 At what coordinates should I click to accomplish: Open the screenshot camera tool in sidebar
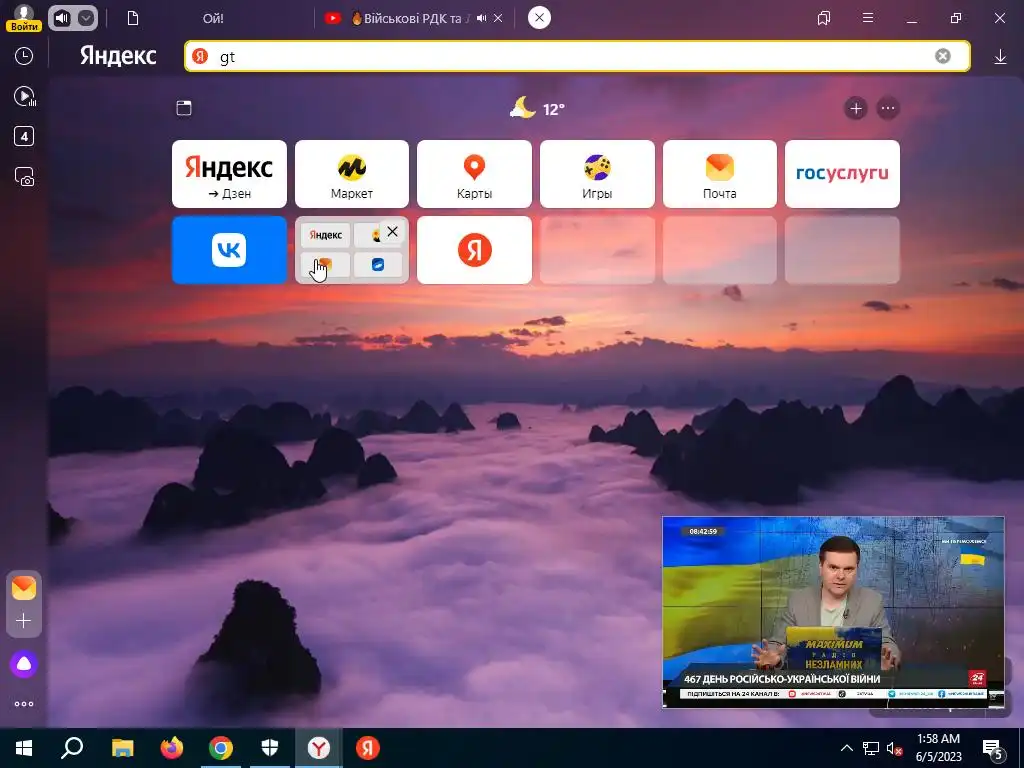coord(24,177)
